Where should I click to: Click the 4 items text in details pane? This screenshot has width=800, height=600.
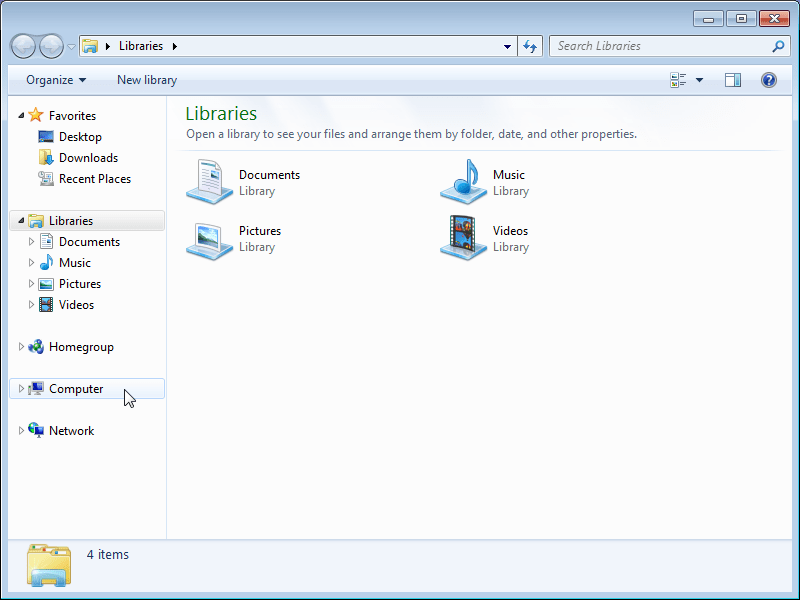108,555
